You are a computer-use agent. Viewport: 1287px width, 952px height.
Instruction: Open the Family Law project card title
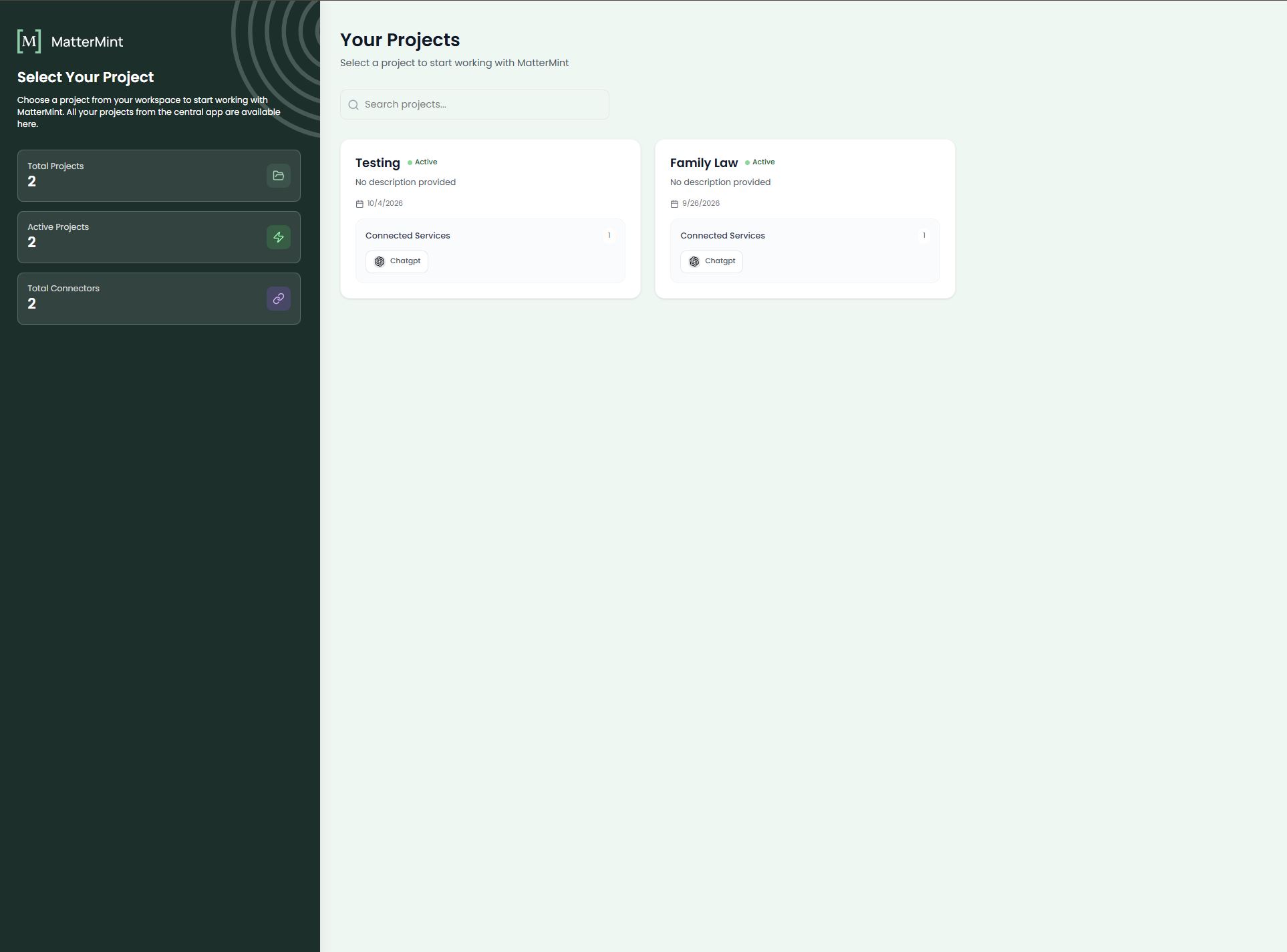pos(704,163)
